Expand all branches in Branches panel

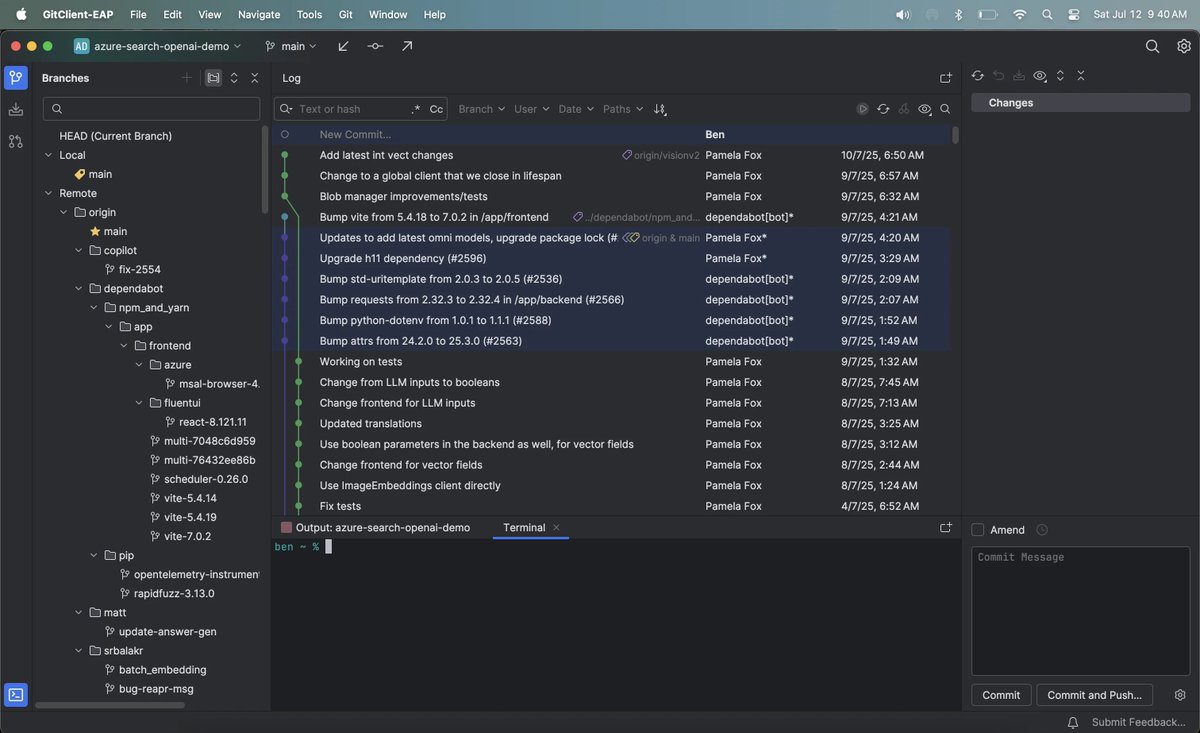coord(234,78)
